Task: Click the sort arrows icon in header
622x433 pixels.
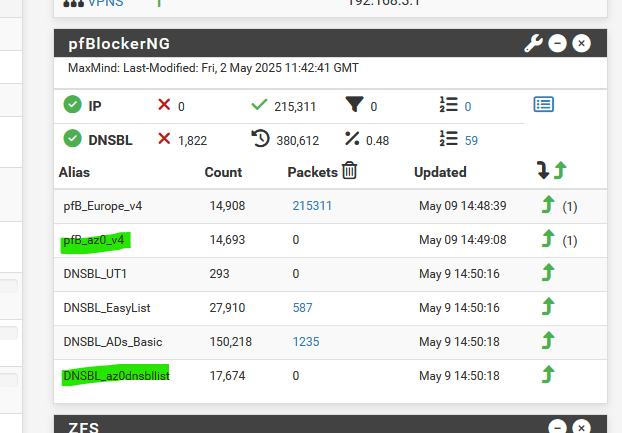Action: tap(551, 171)
